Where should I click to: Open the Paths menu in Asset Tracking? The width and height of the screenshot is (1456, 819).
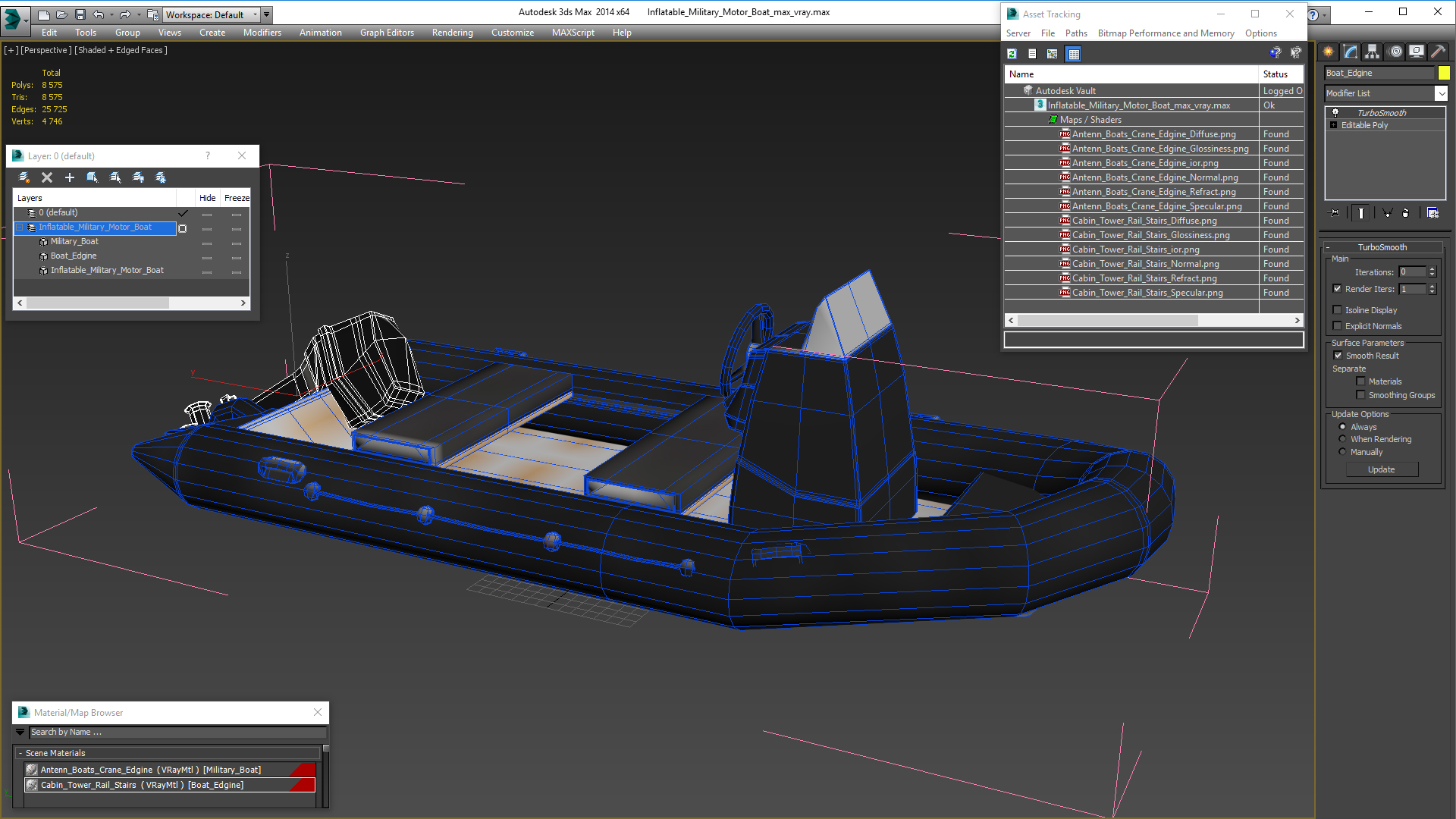click(1075, 33)
